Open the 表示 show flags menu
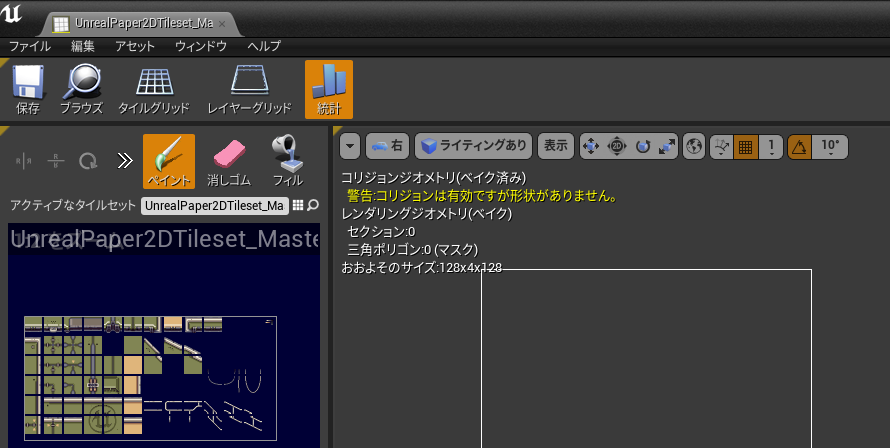The width and height of the screenshot is (890, 448). coord(556,146)
